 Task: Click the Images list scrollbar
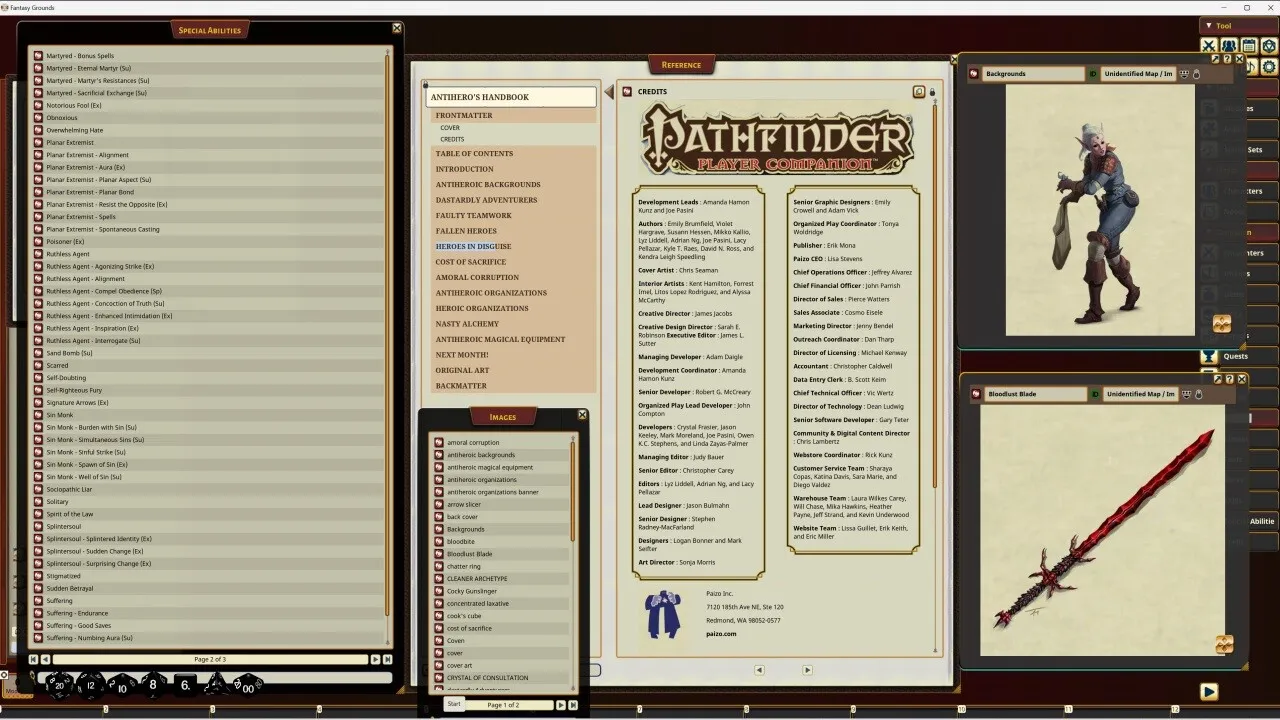pyautogui.click(x=574, y=490)
